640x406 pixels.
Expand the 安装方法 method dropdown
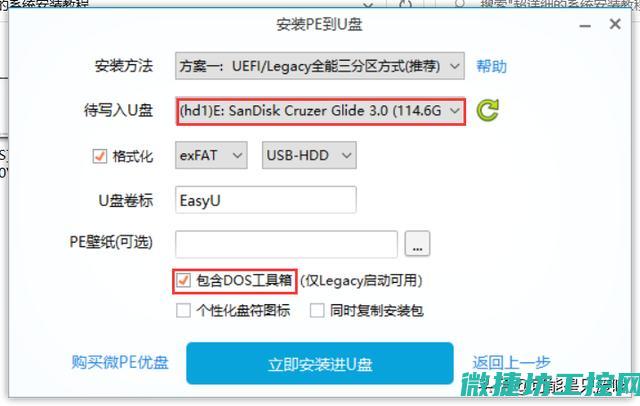pyautogui.click(x=320, y=66)
